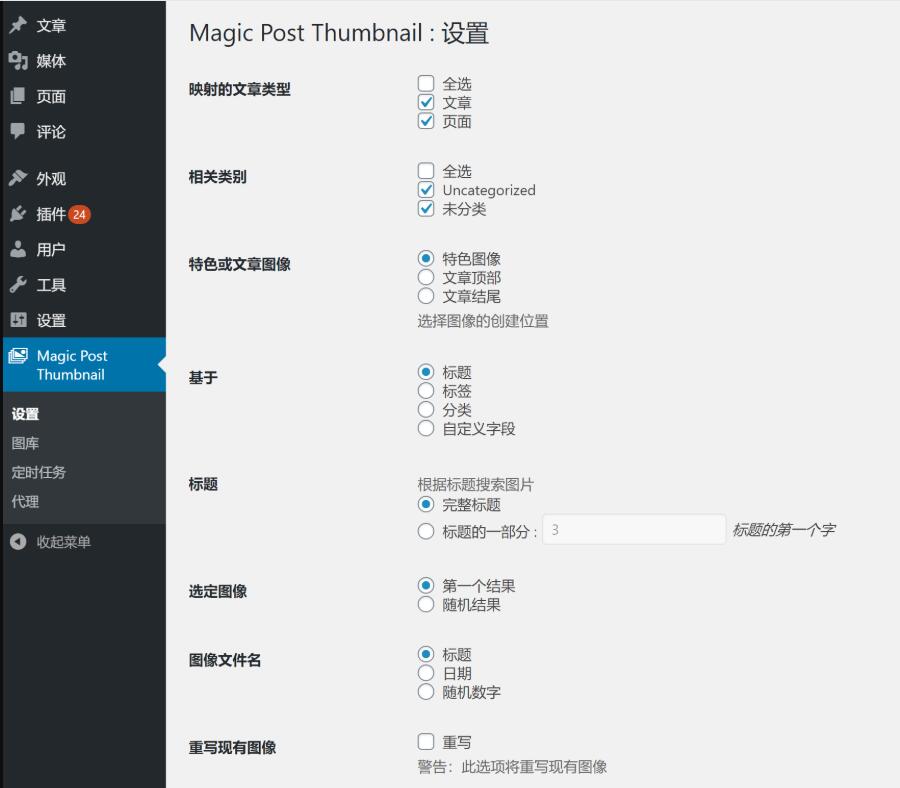
Task: Select 标题 under 基于
Action: 426,372
